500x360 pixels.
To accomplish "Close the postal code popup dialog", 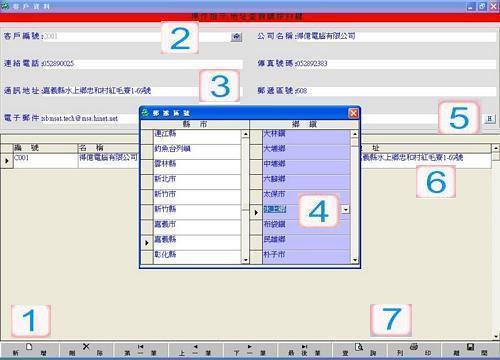I will [354, 113].
